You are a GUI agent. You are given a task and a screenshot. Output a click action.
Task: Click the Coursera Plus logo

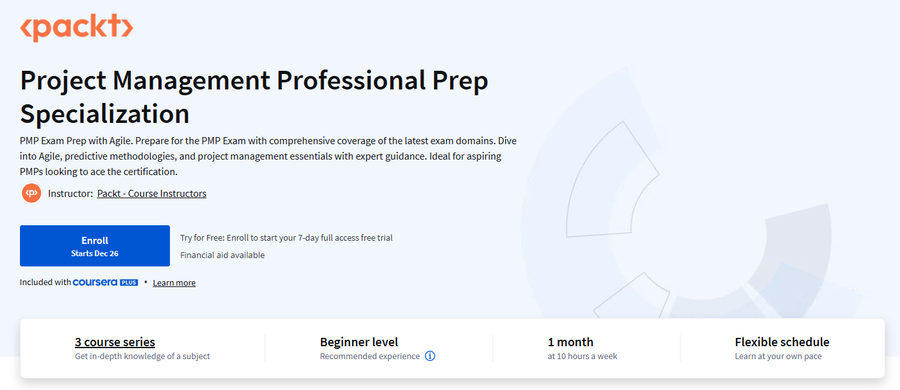106,283
